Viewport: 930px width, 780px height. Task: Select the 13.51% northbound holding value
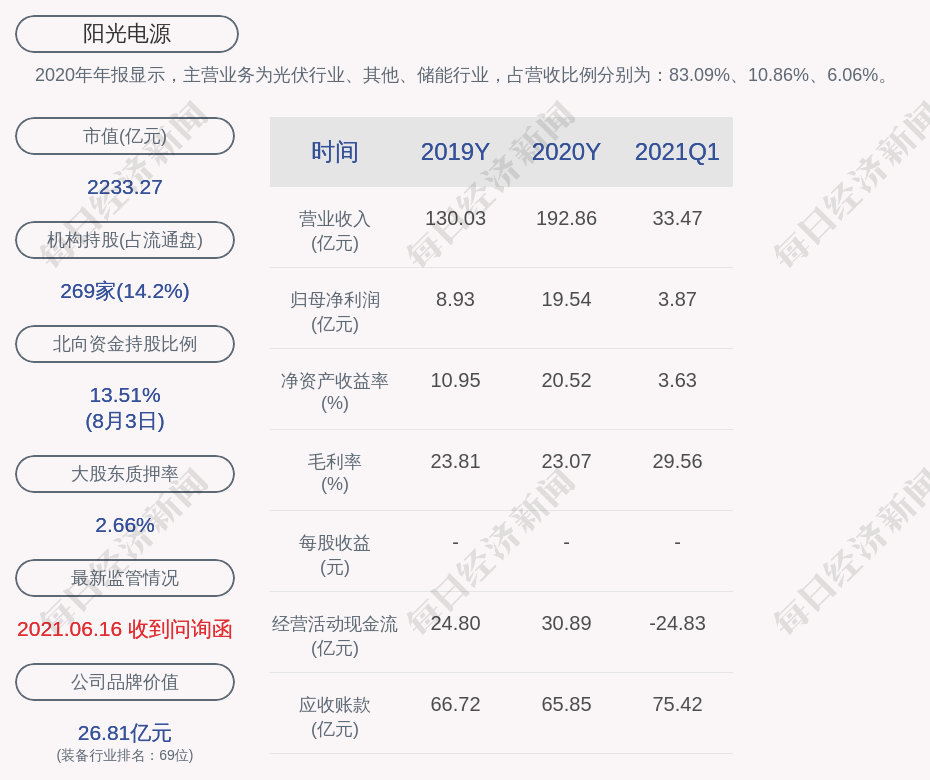point(125,395)
